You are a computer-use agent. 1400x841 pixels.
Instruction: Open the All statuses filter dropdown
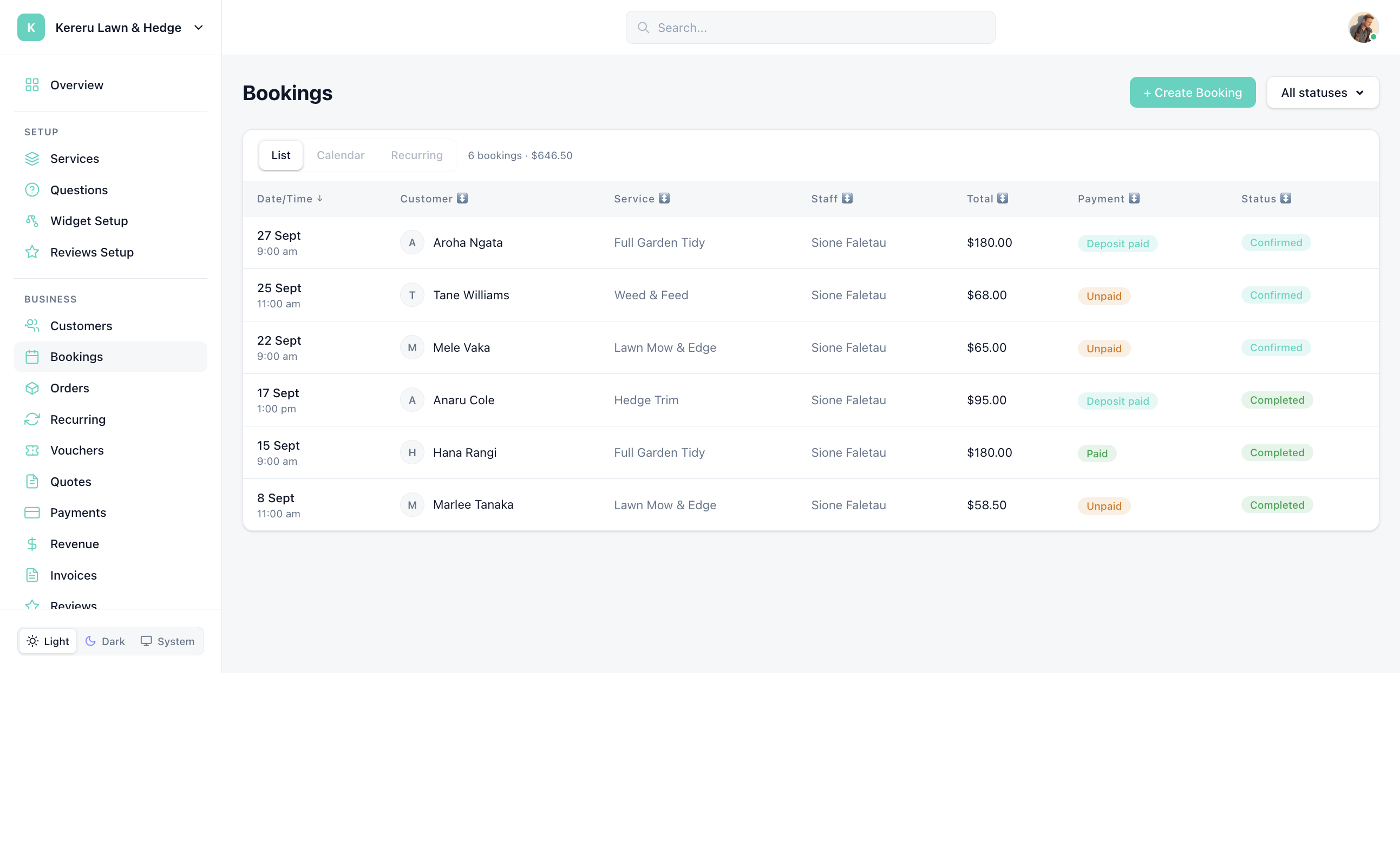click(1323, 93)
